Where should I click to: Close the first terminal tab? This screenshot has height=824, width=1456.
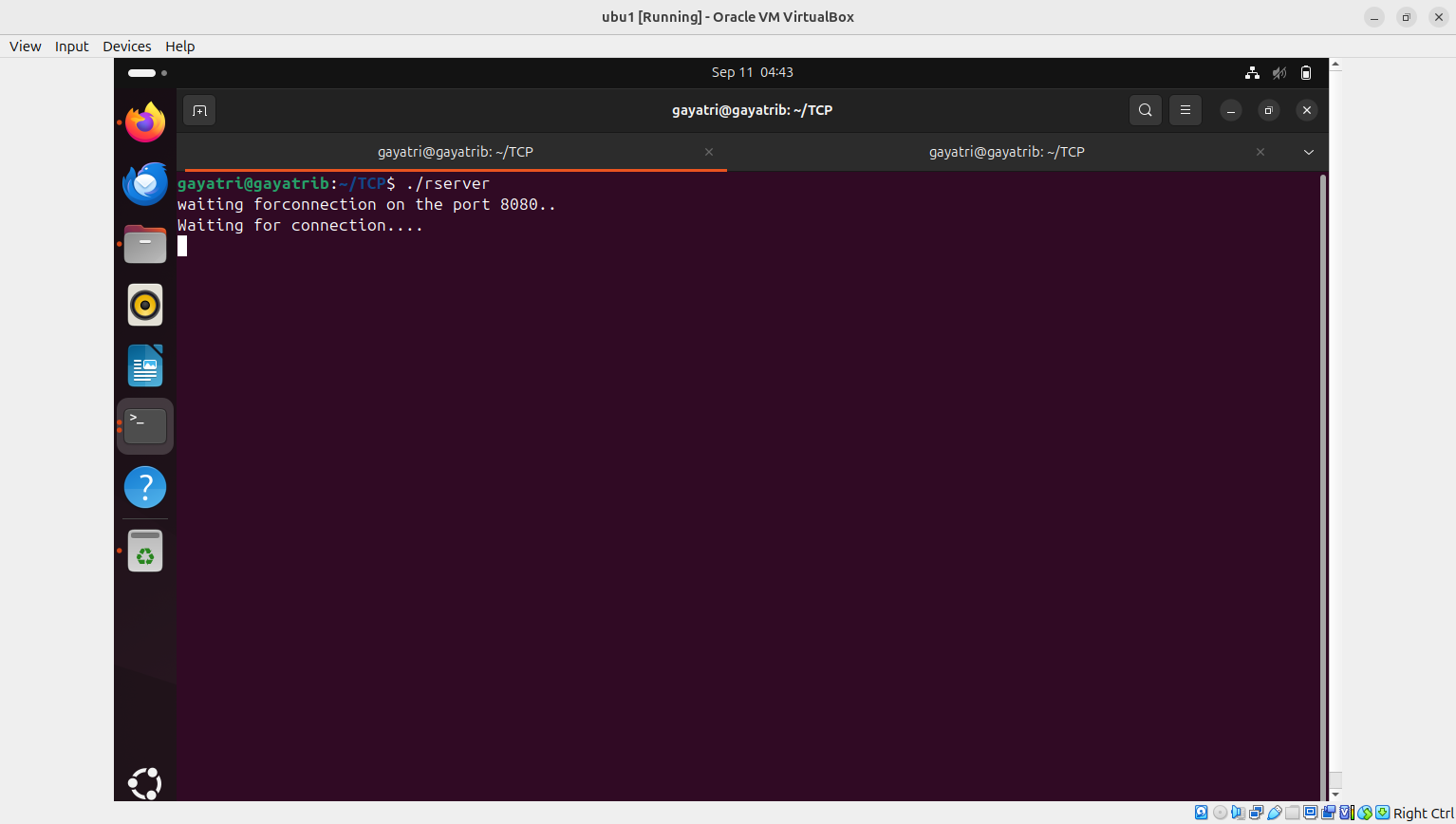(709, 153)
